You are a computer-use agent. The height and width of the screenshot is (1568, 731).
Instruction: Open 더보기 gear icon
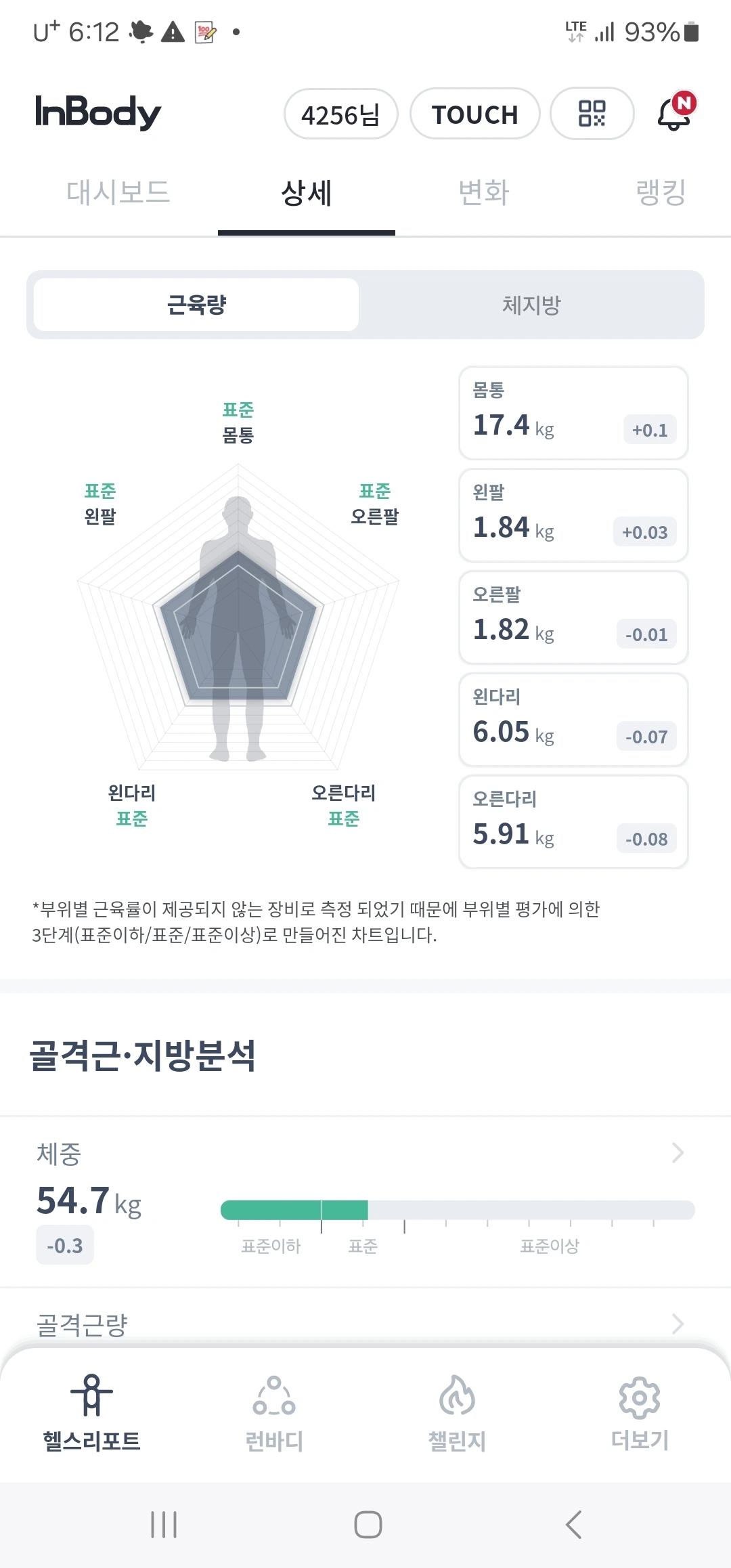pyautogui.click(x=640, y=1397)
